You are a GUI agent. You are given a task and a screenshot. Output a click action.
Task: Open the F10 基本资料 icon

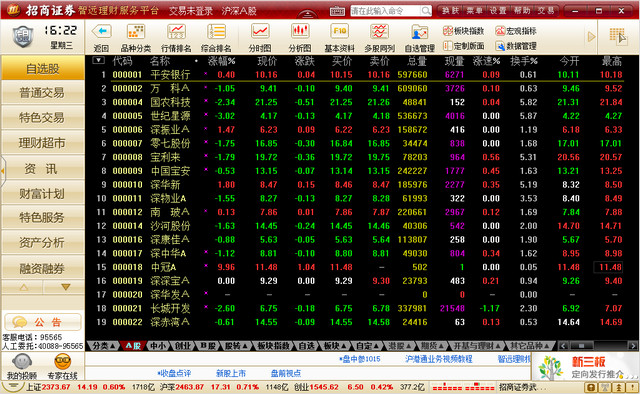[340, 31]
